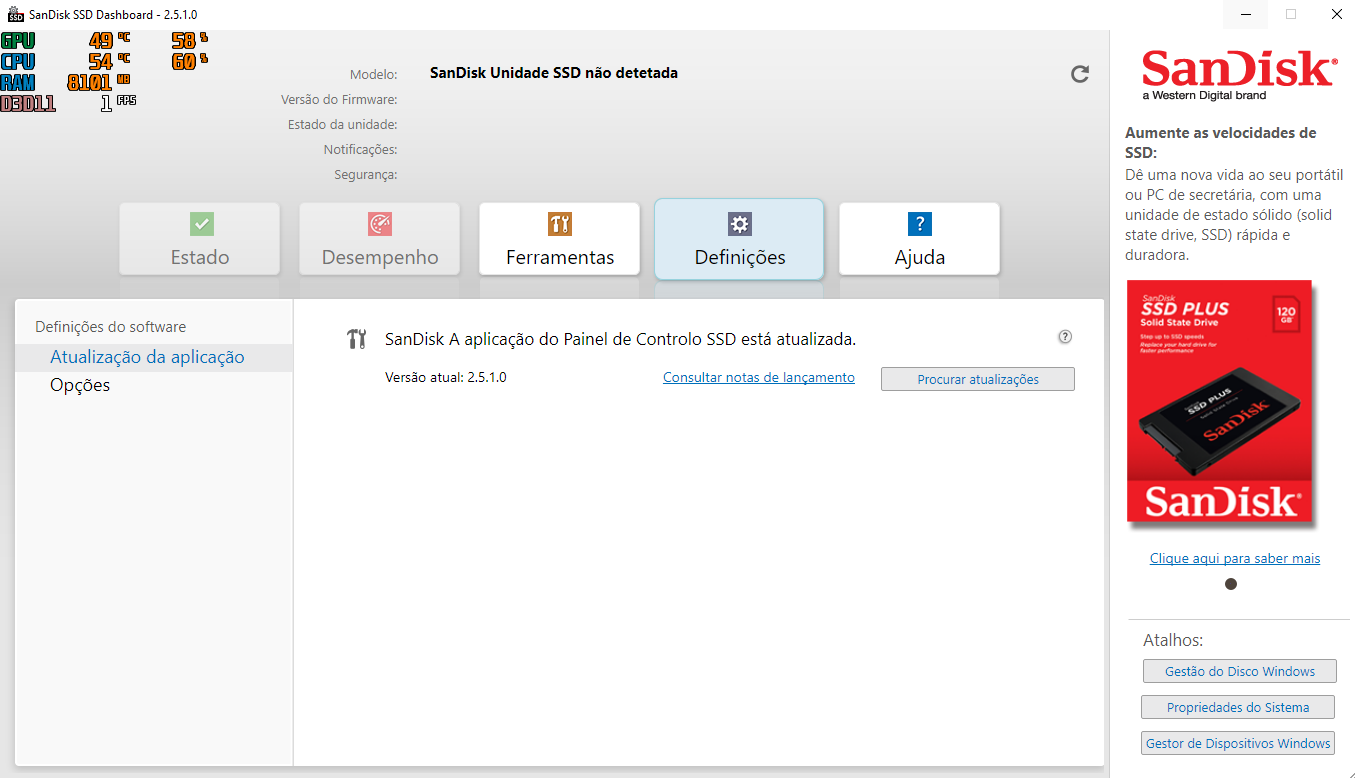This screenshot has height=778, width=1355.
Task: Open Gestor de Dispositivos Windows shortcut
Action: pyautogui.click(x=1238, y=743)
